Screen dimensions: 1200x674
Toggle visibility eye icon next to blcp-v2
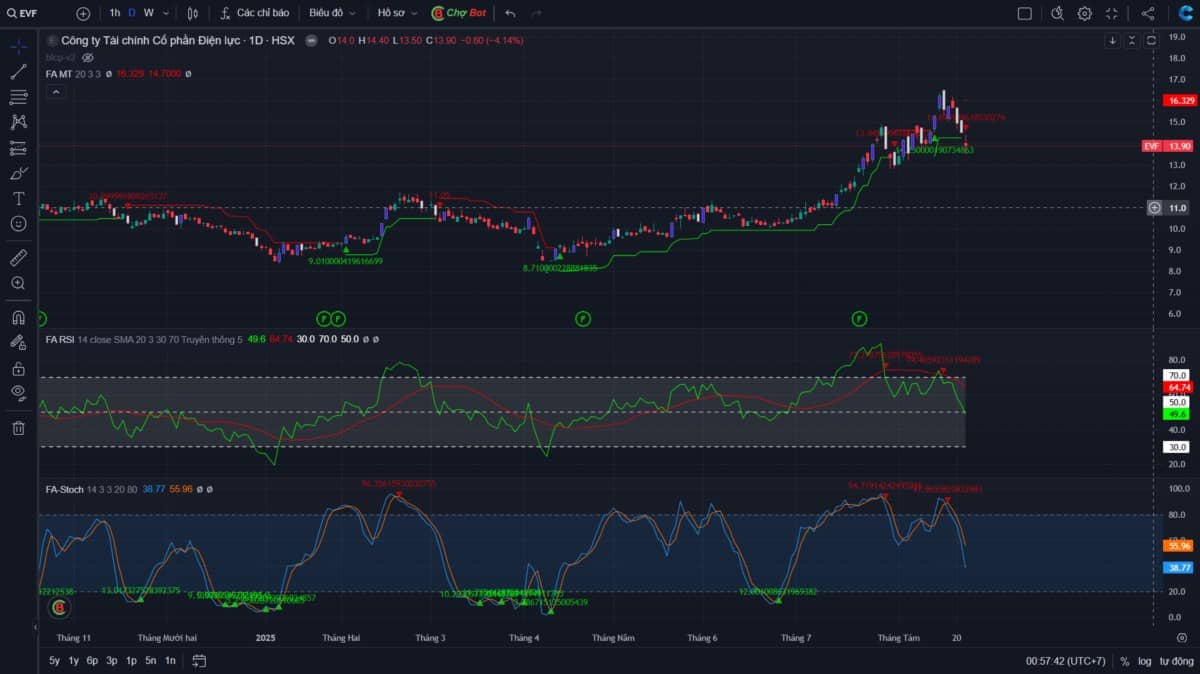[x=87, y=58]
